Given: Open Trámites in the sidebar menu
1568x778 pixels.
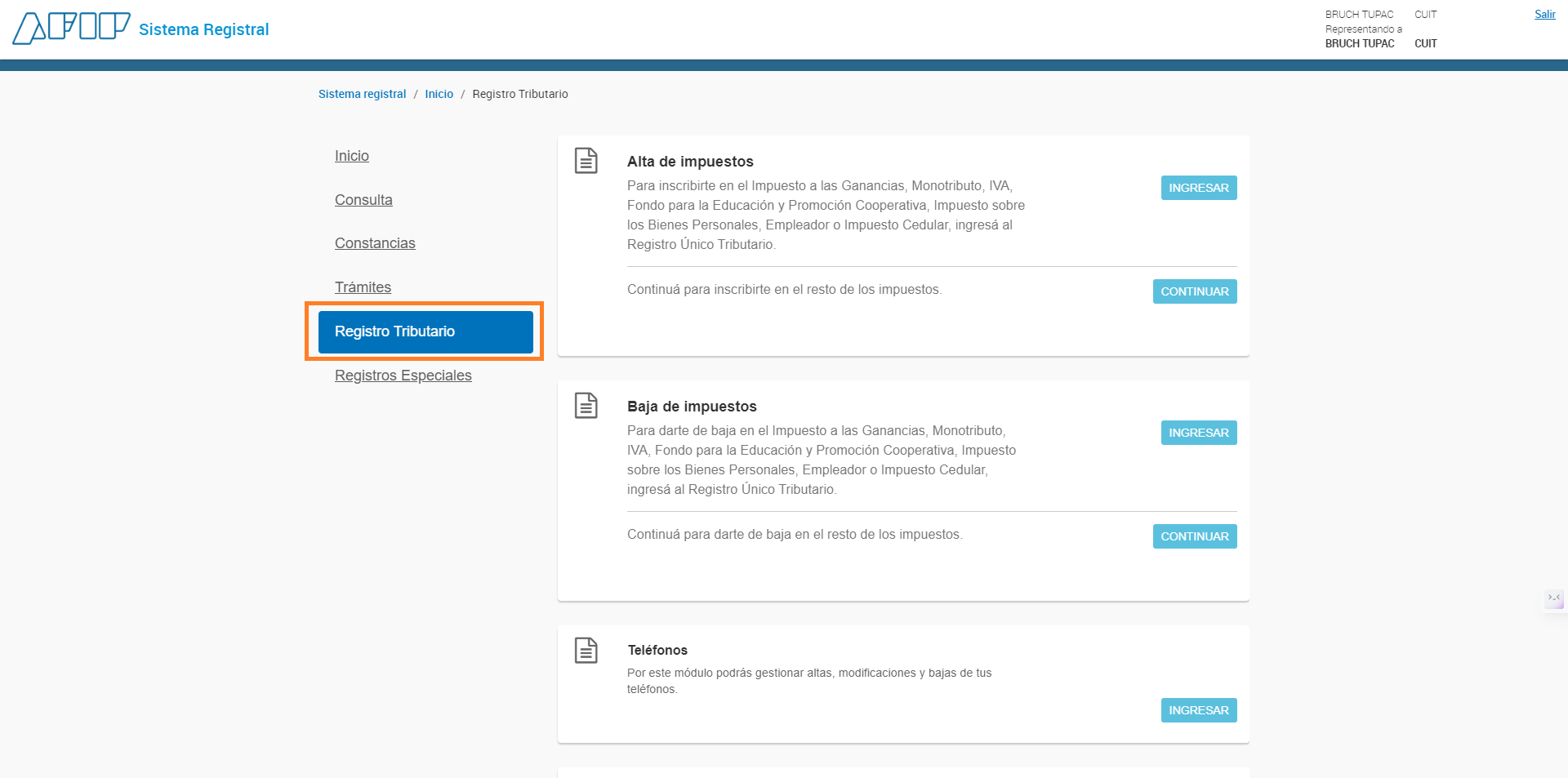Looking at the screenshot, I should [363, 287].
